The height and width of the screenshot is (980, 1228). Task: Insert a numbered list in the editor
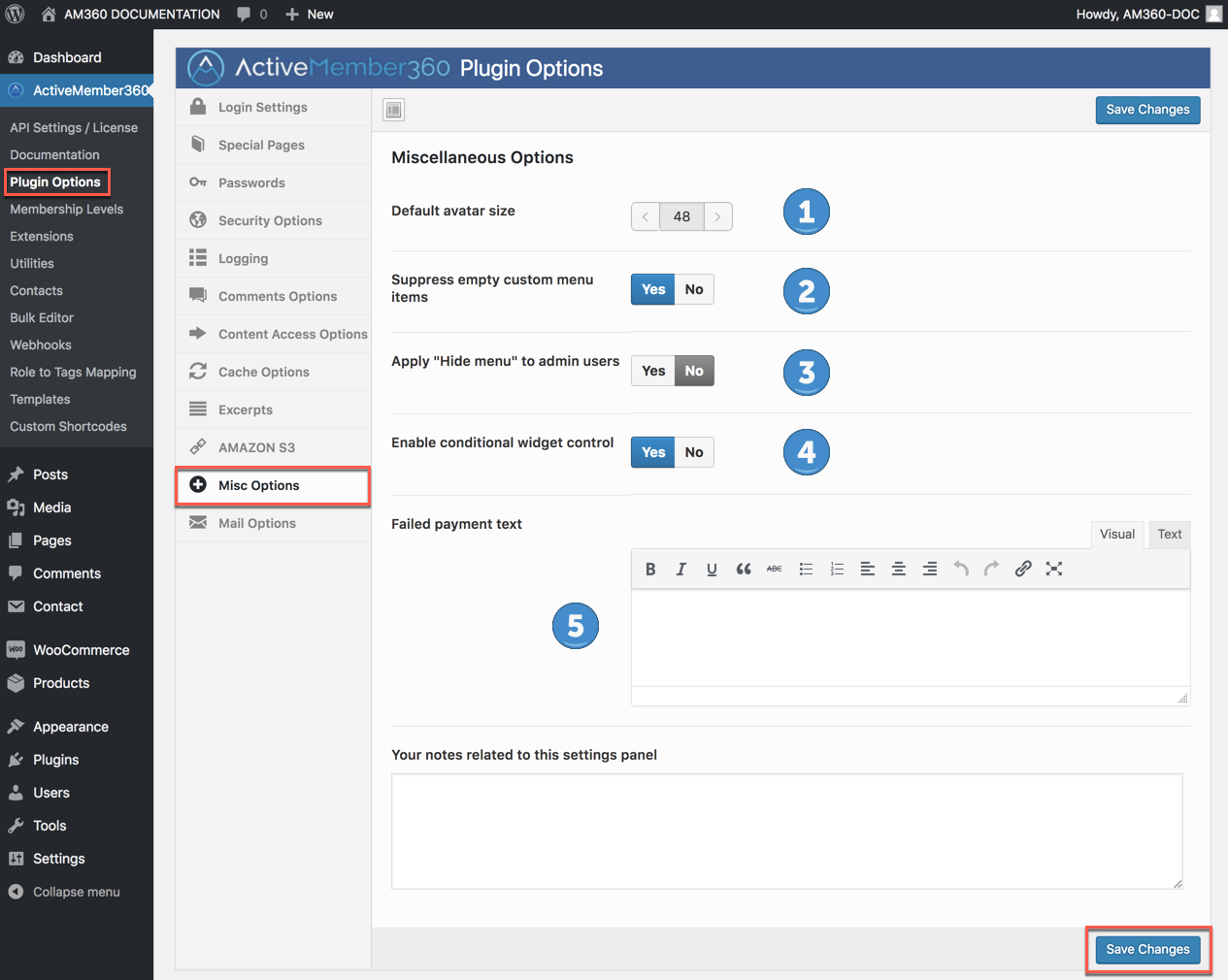[x=837, y=570]
